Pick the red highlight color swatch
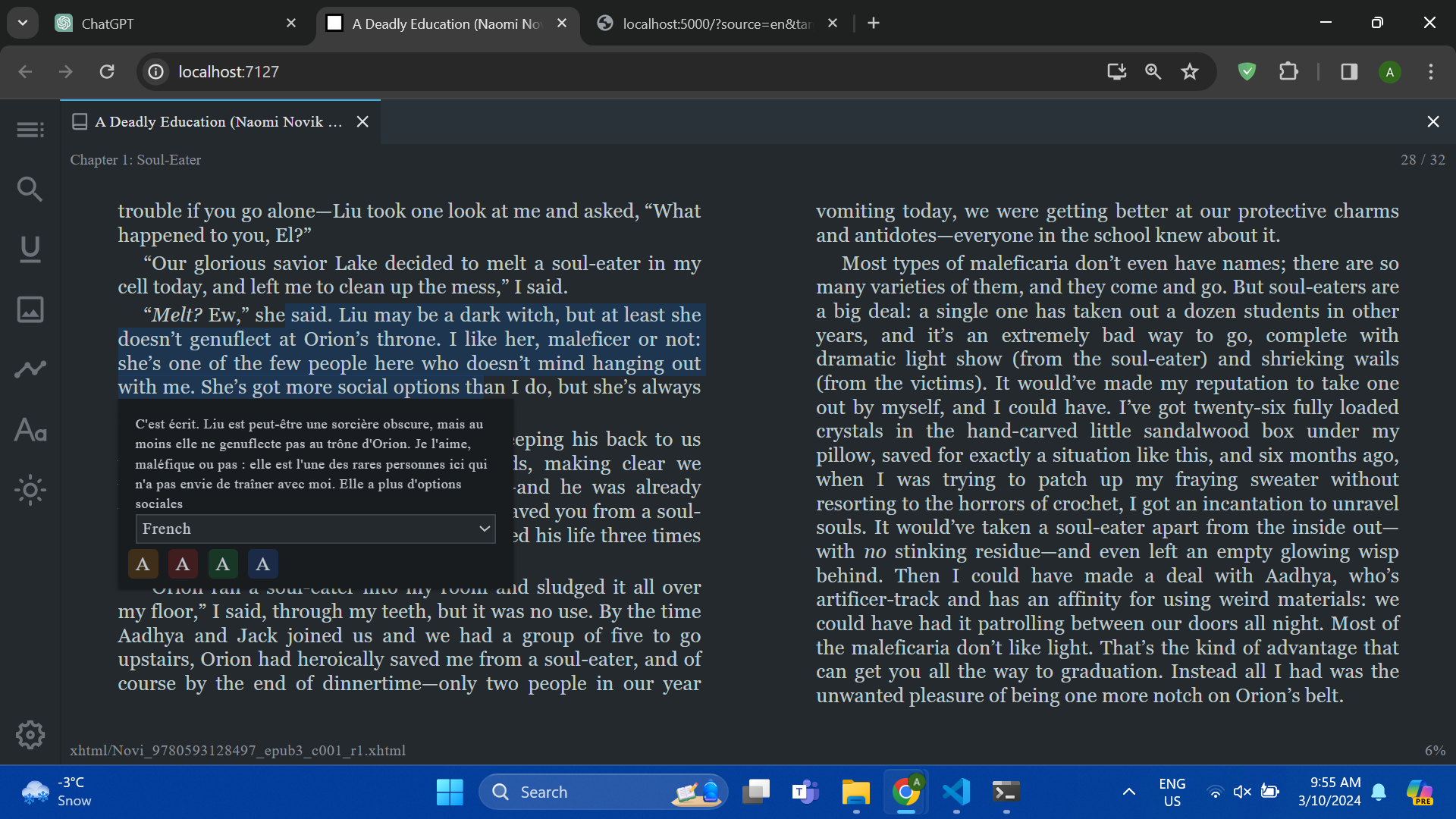 [x=183, y=564]
